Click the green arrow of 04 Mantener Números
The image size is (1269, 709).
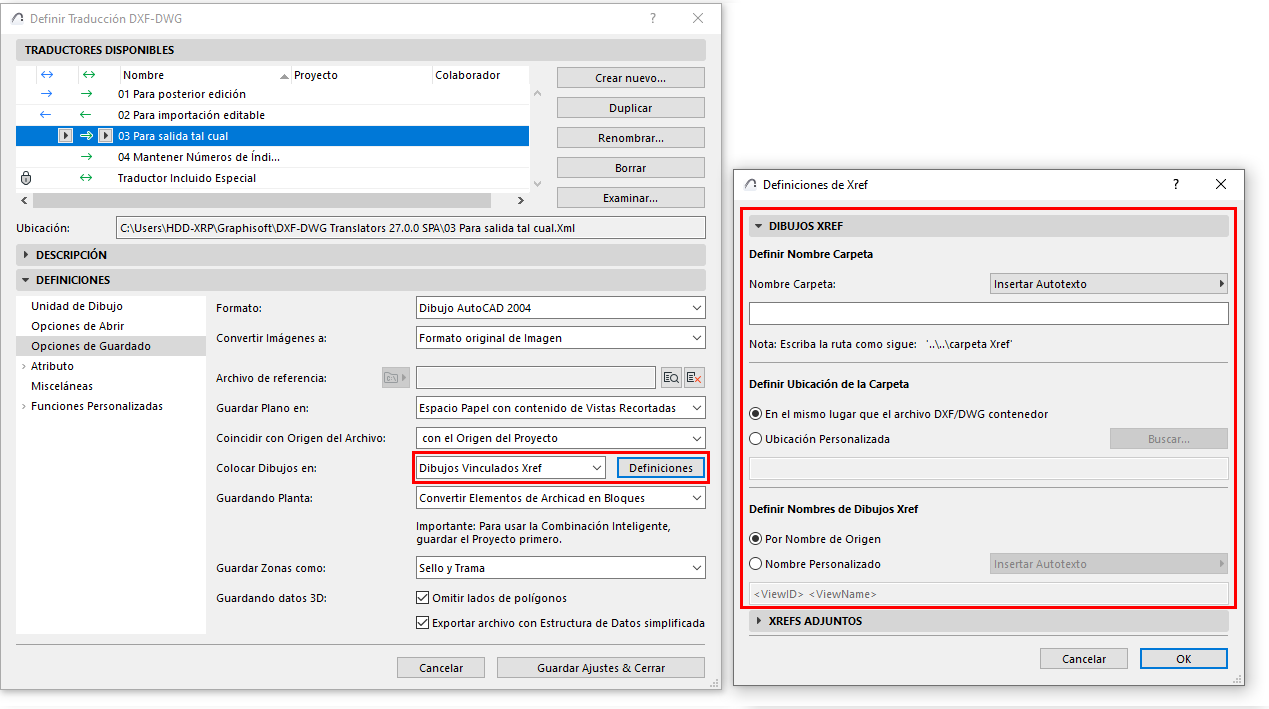(86, 157)
